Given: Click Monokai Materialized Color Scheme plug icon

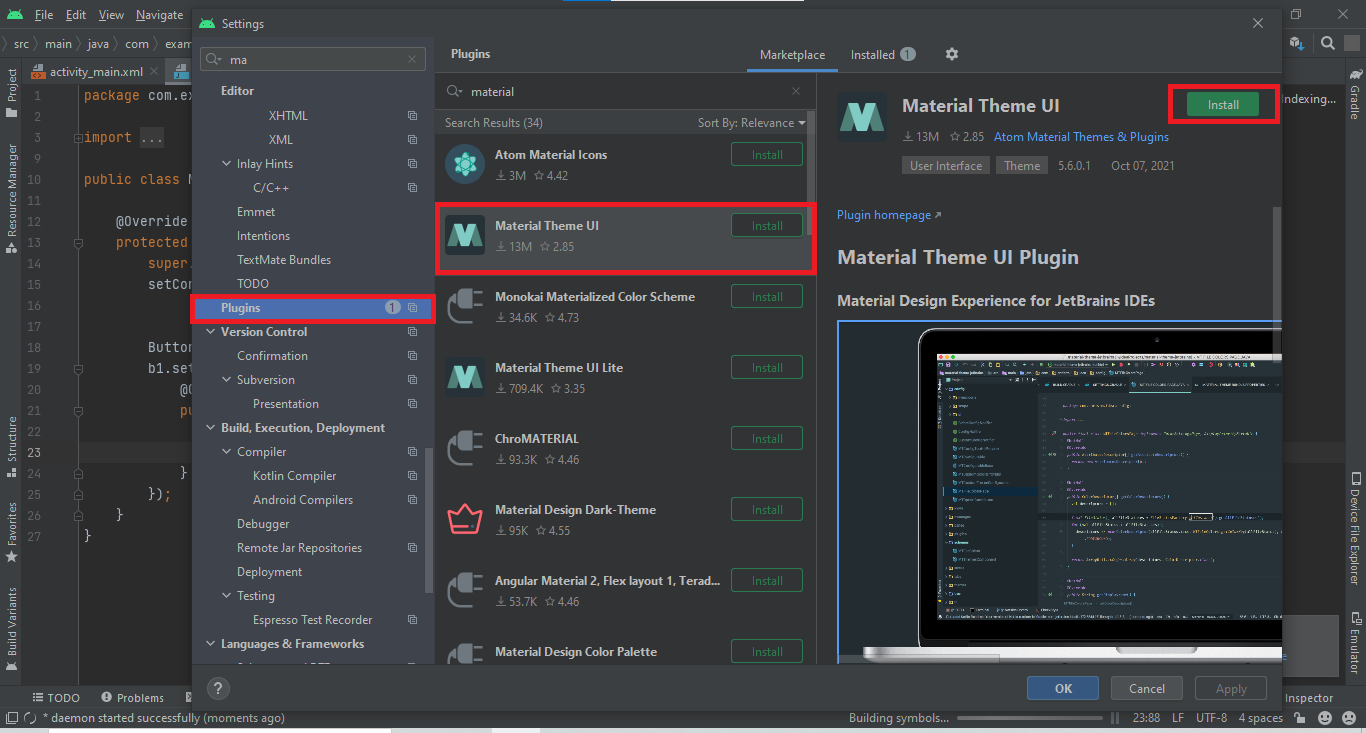Looking at the screenshot, I should click(x=465, y=307).
